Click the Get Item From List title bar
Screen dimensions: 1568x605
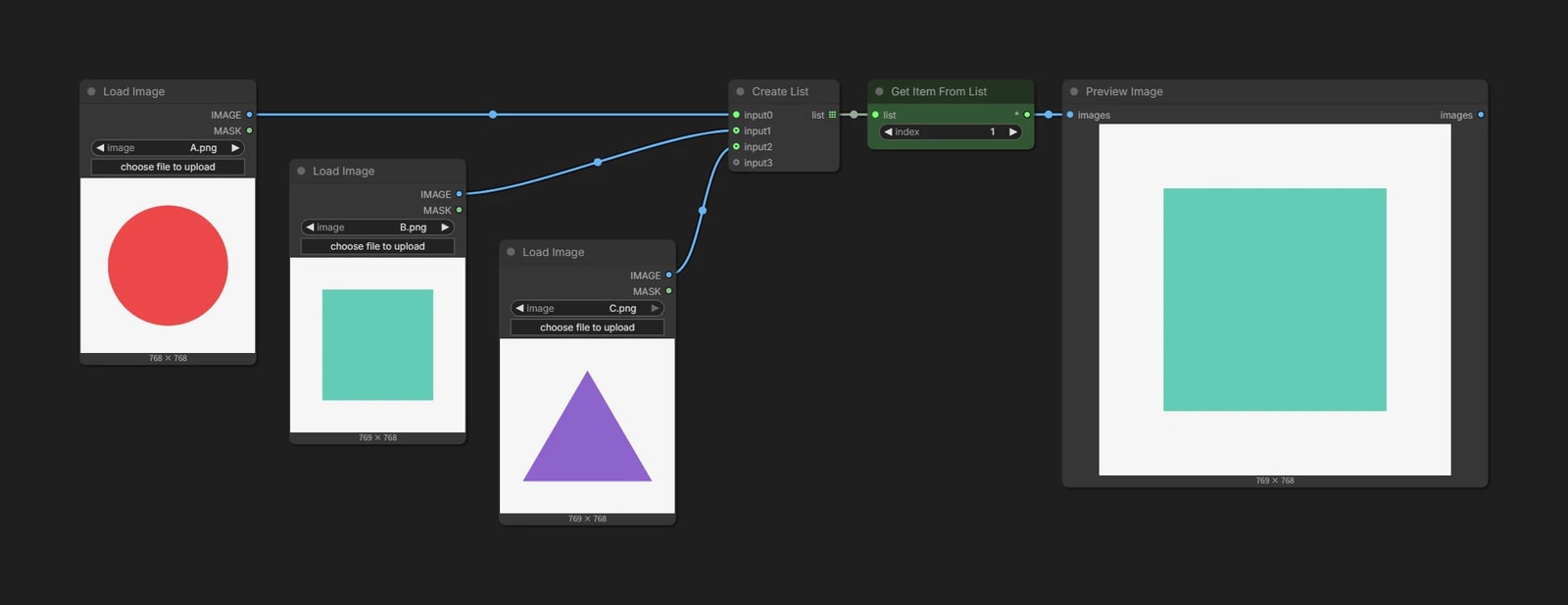[x=951, y=91]
